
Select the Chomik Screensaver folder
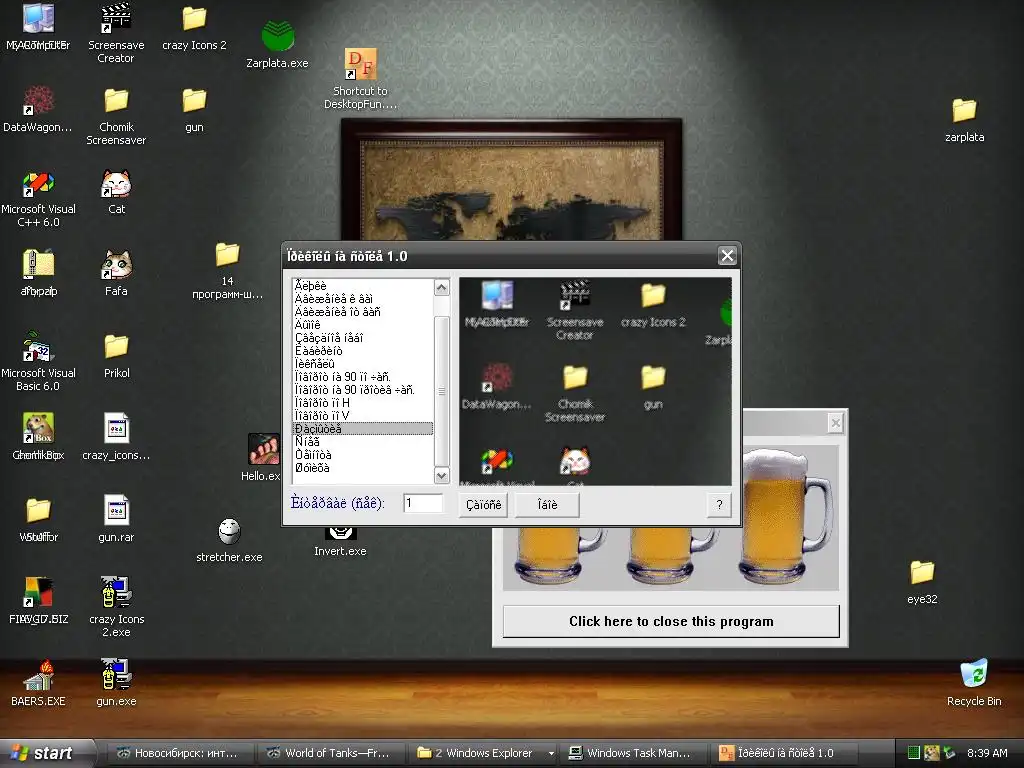pos(116,116)
